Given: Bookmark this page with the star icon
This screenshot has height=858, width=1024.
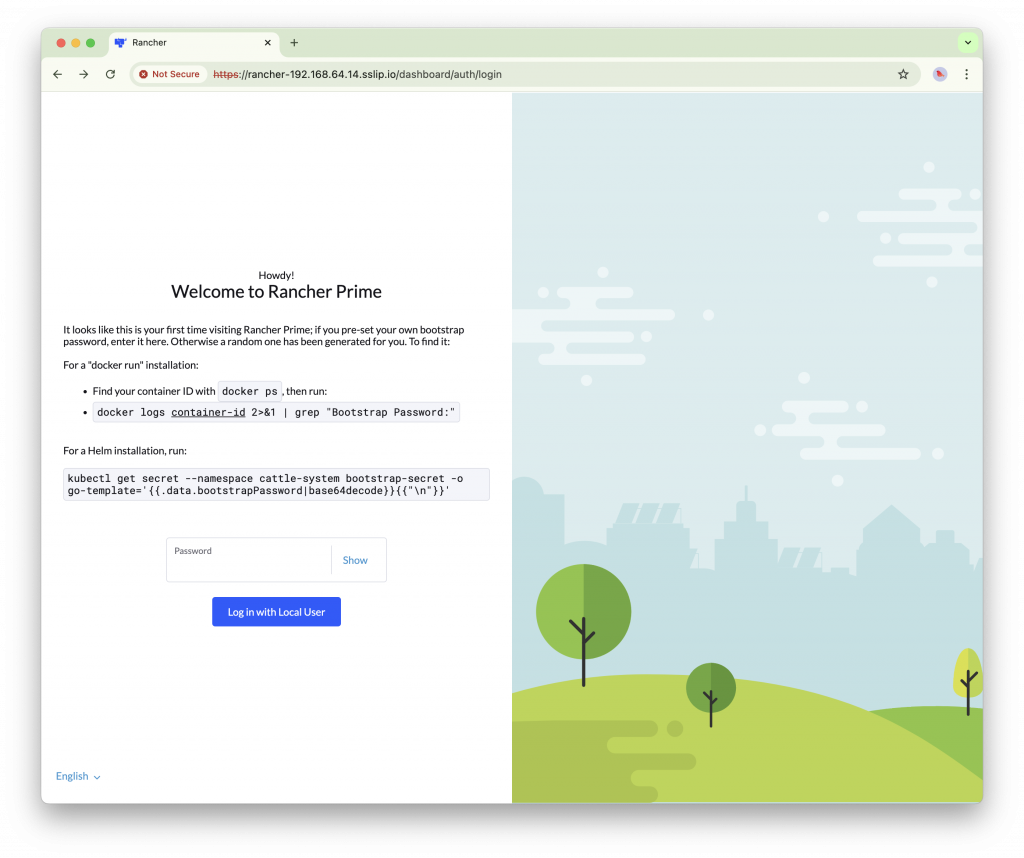Looking at the screenshot, I should click(903, 74).
